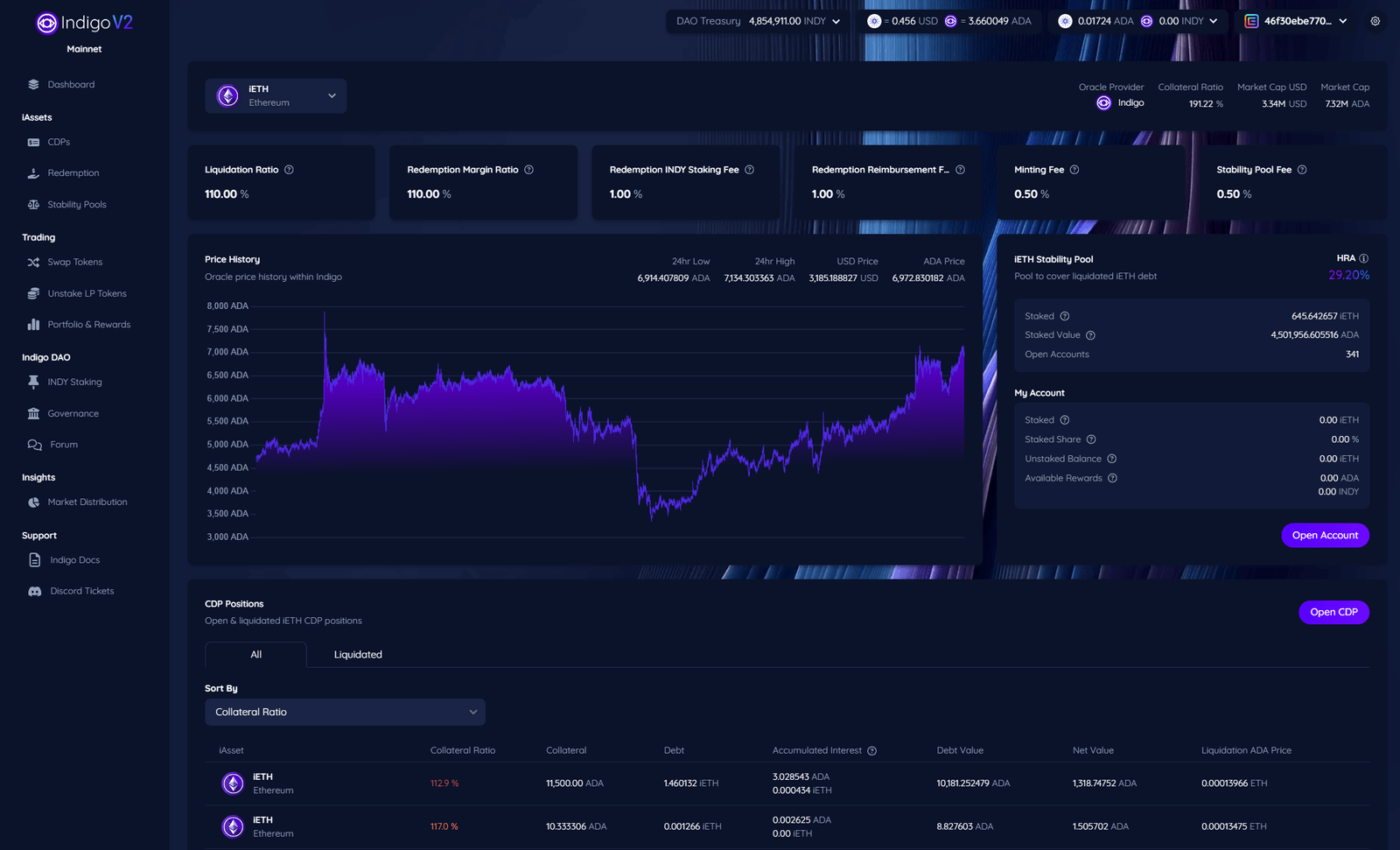This screenshot has height=850, width=1400.
Task: Open Swap Tokens under Trading
Action: click(74, 262)
